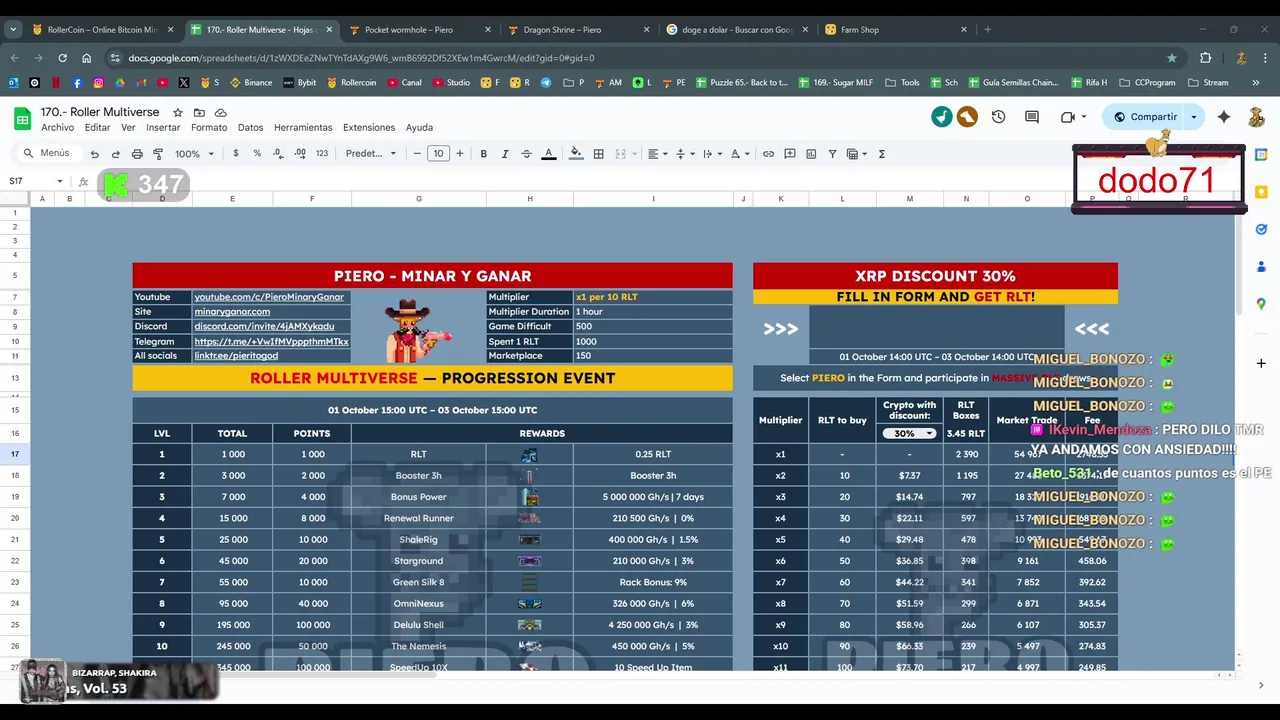Screen dimensions: 1280x720
Task: Open the Binance bookmark
Action: [251, 83]
